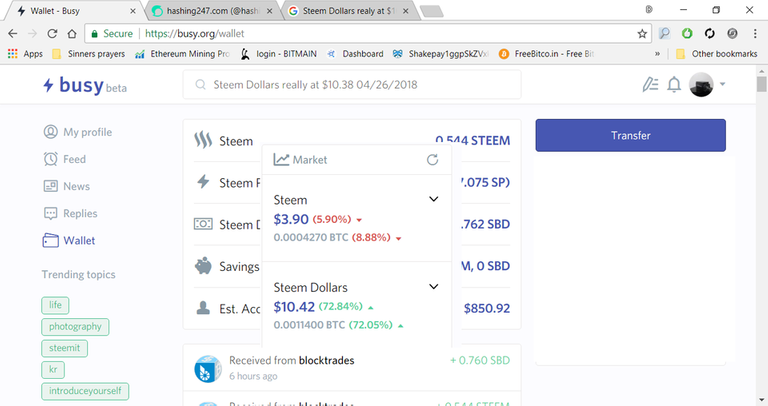
Task: Click the Transfer button
Action: (x=630, y=135)
